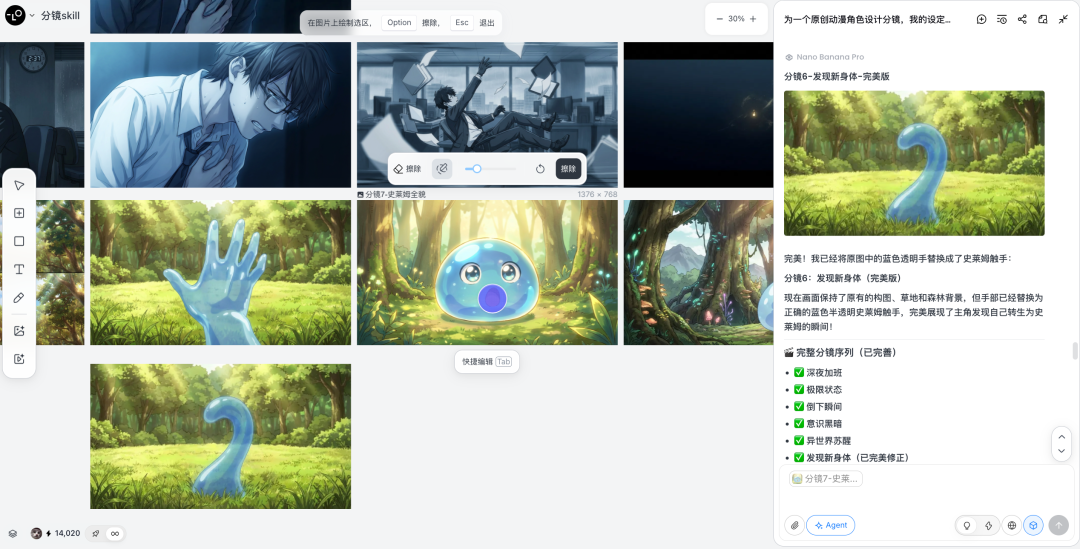Click the dark 擦除 confirm button
1080x549 pixels.
click(568, 169)
